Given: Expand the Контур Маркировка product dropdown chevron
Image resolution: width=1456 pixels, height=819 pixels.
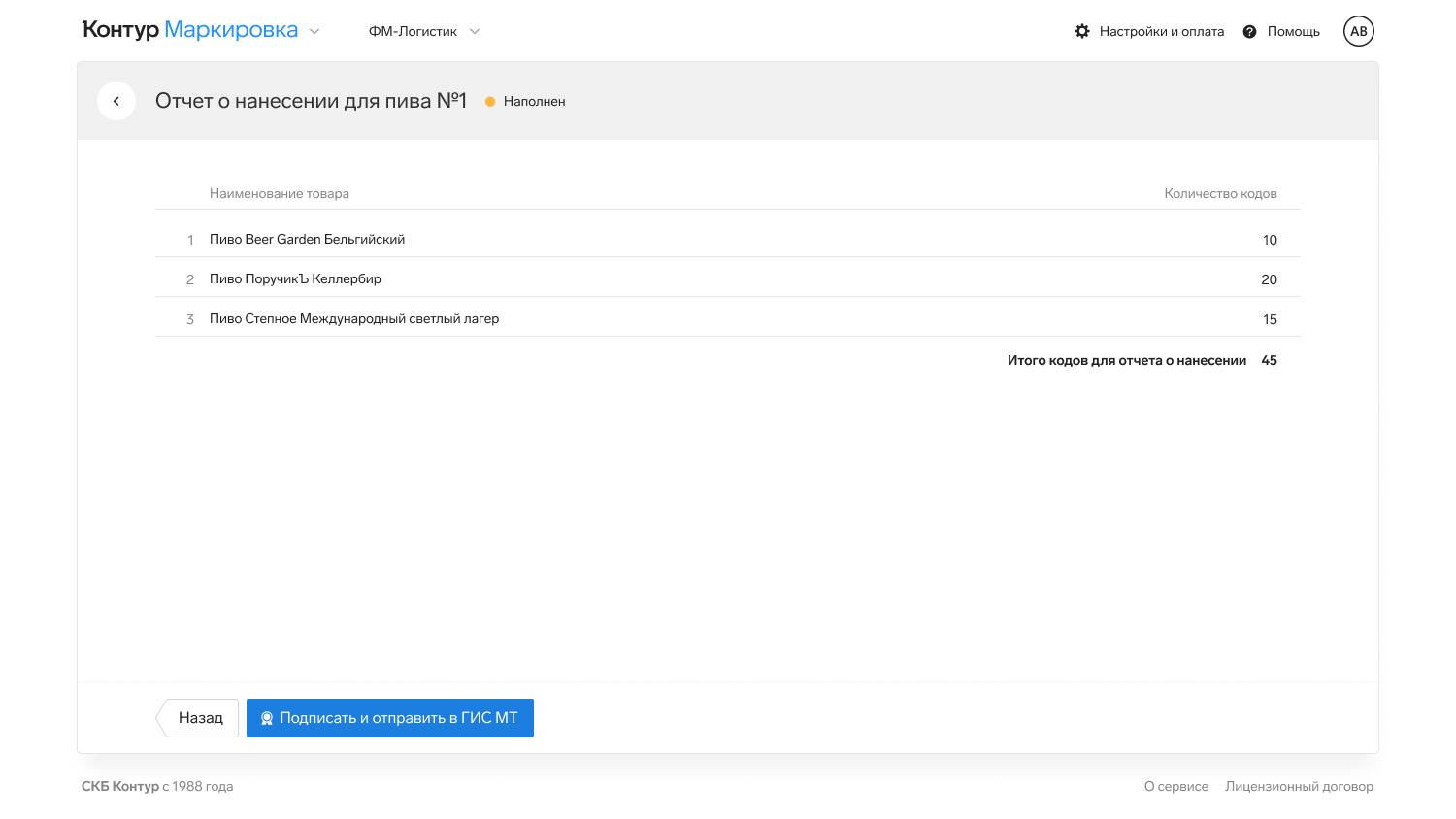Looking at the screenshot, I should tap(314, 31).
